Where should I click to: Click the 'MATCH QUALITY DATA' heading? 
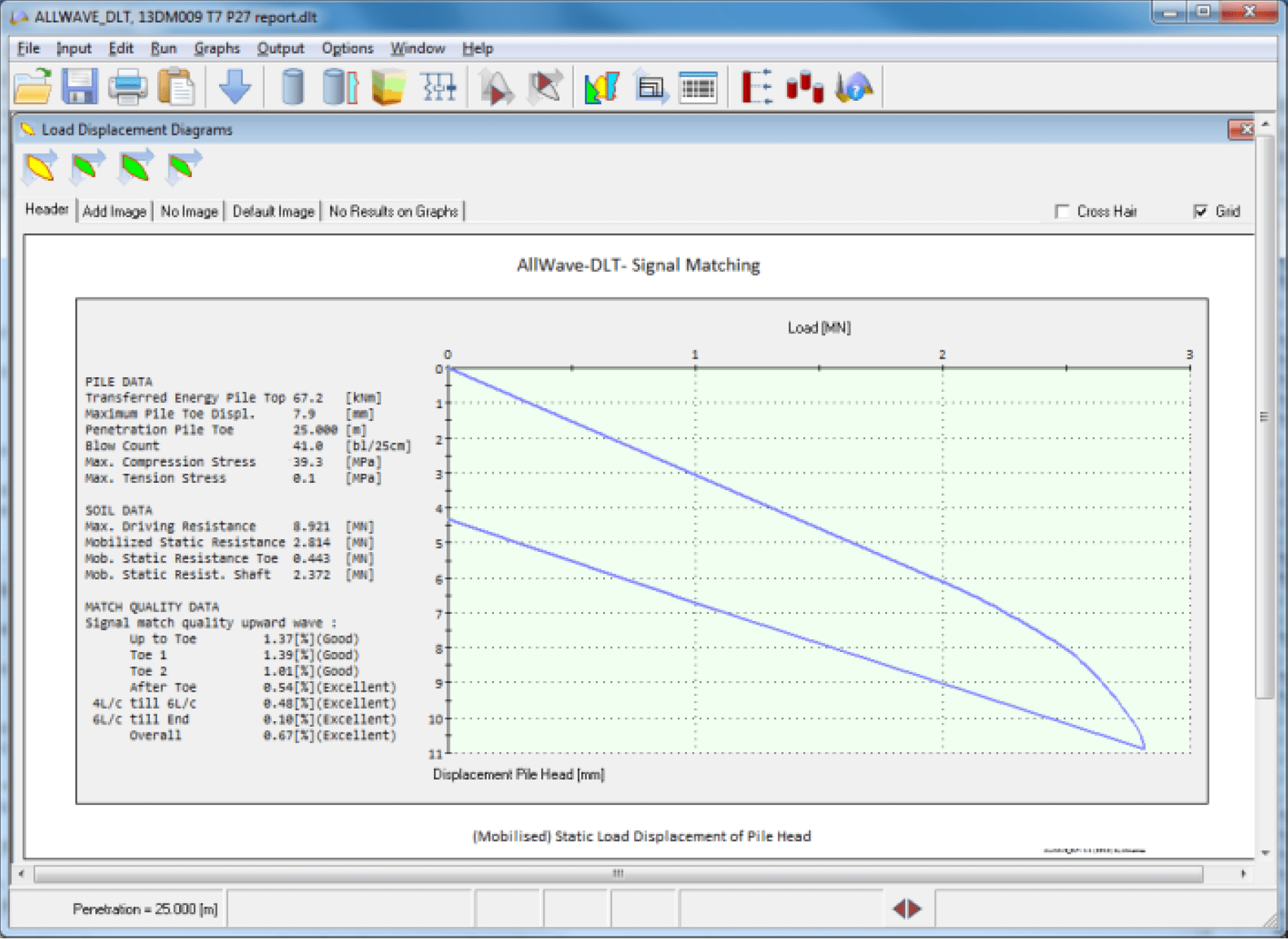click(x=151, y=607)
